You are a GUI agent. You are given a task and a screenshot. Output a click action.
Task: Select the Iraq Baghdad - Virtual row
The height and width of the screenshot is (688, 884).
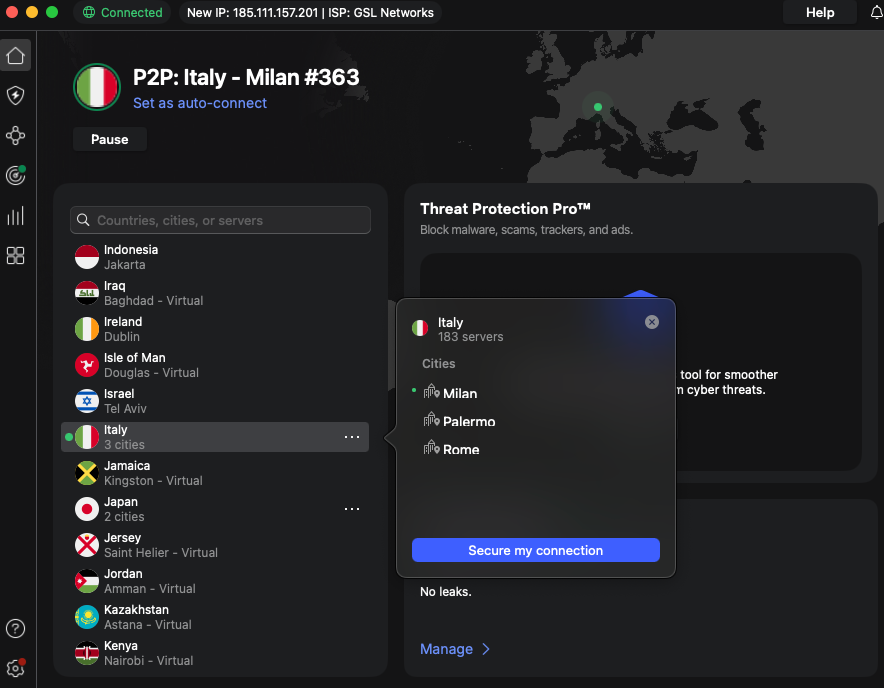click(215, 293)
